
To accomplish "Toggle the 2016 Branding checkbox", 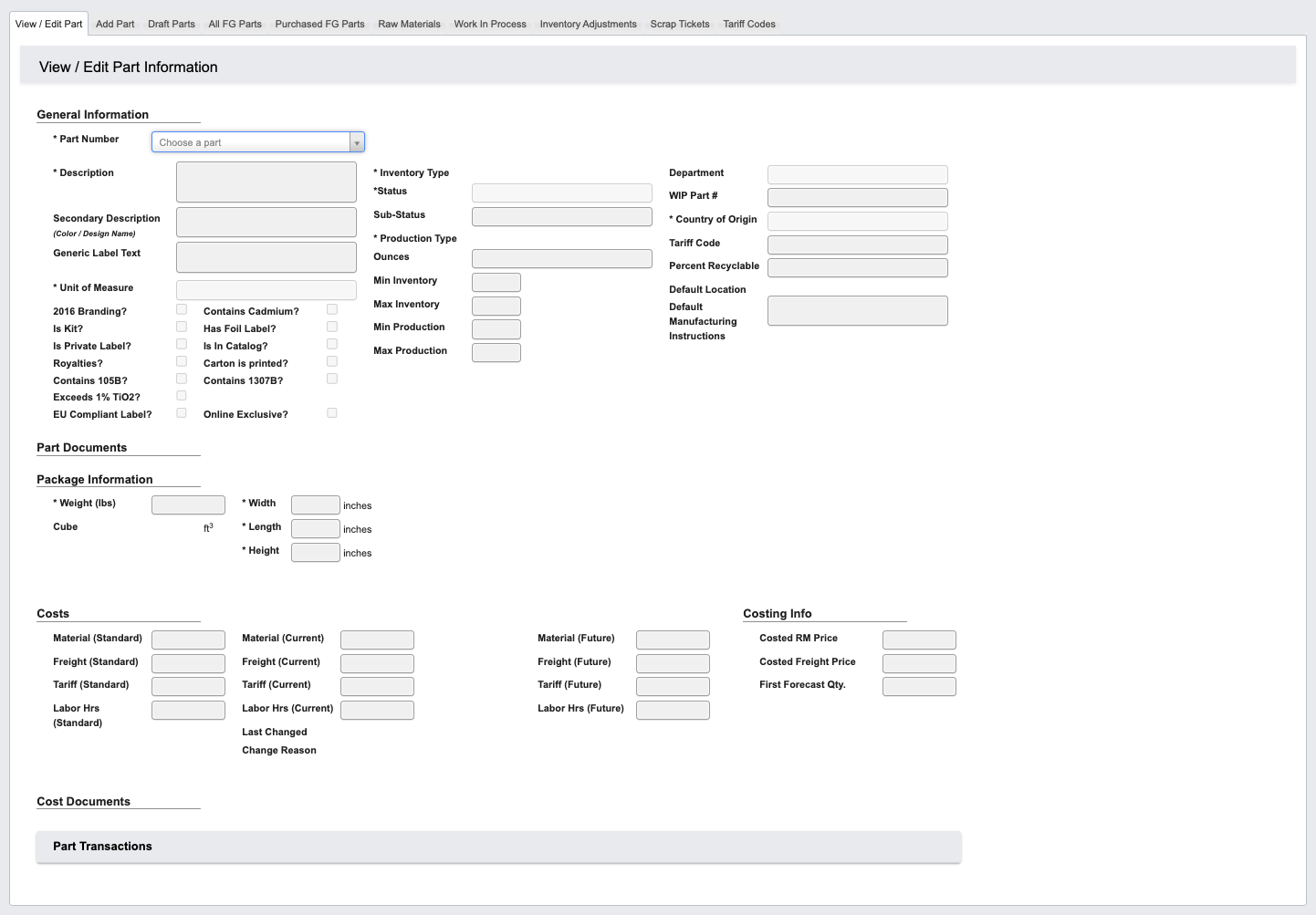I will click(182, 309).
